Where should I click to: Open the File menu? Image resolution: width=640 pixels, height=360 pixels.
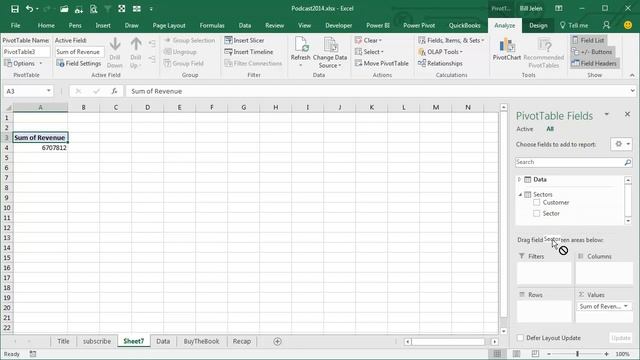[16, 25]
